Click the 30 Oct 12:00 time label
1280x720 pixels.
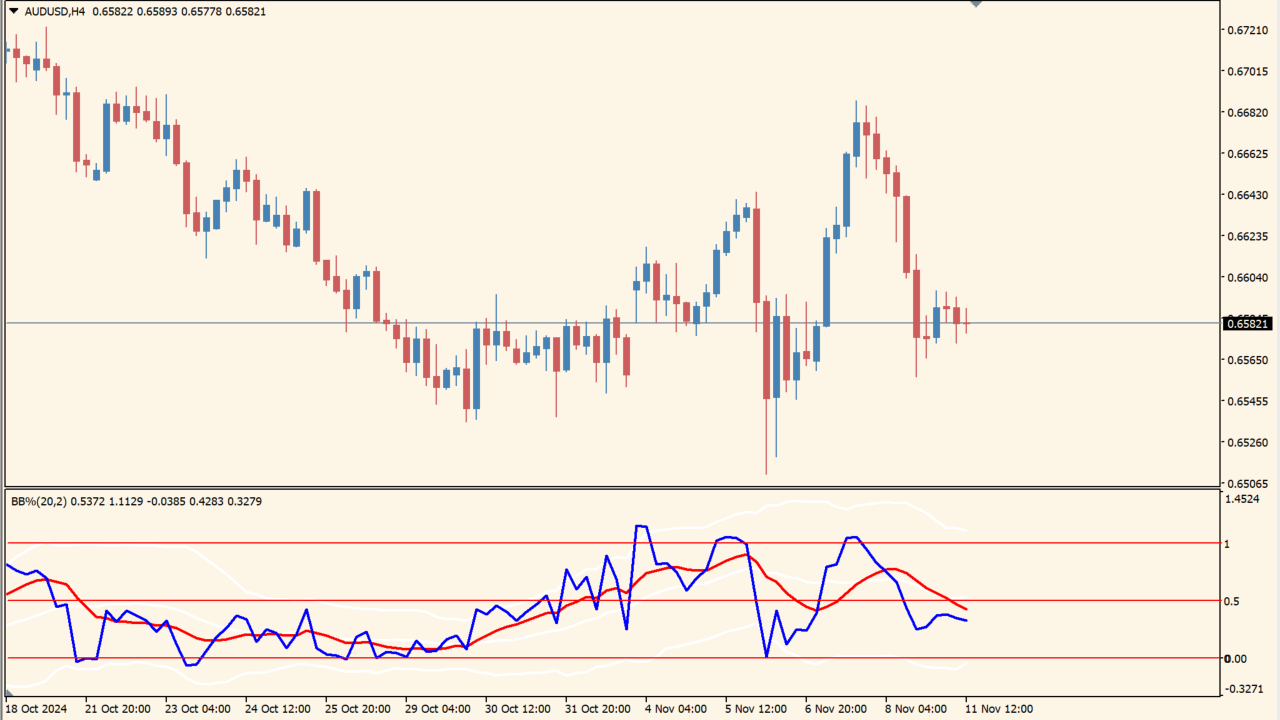click(x=518, y=709)
